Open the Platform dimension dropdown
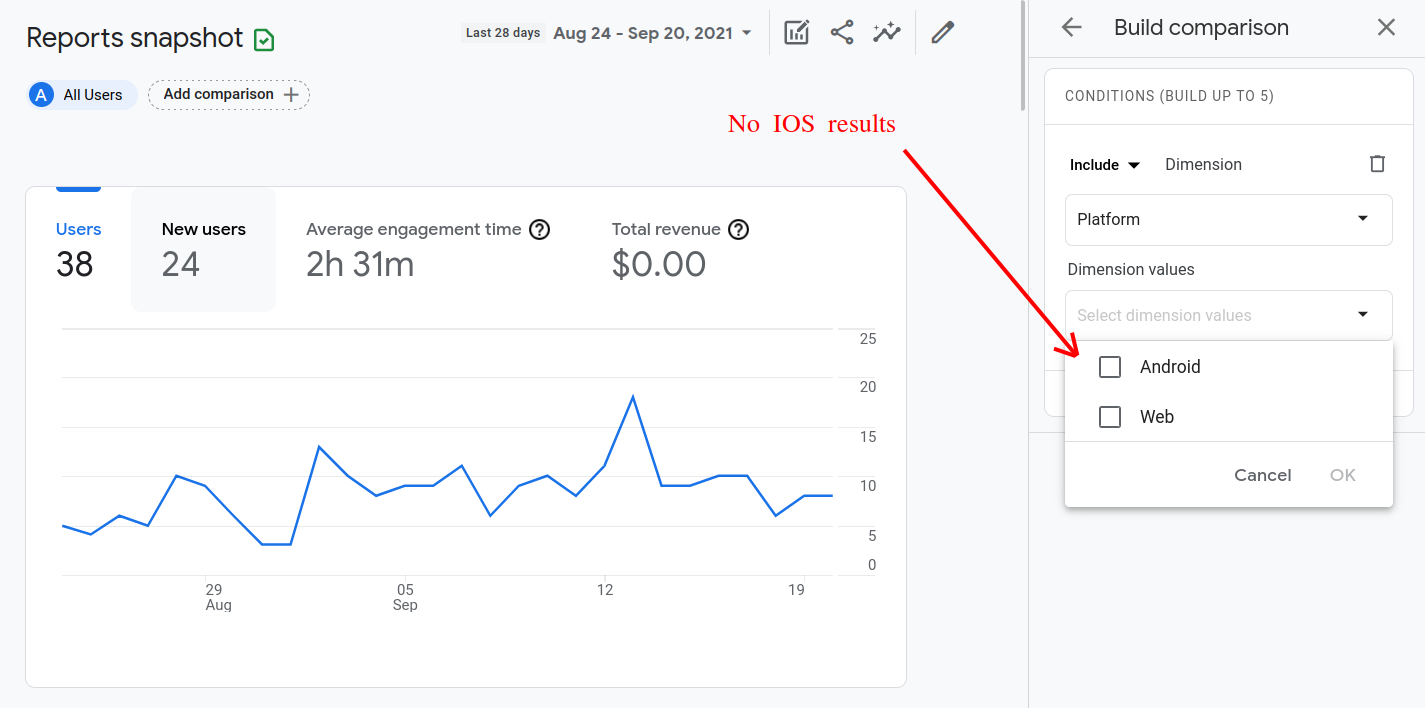1425x708 pixels. pos(1228,219)
